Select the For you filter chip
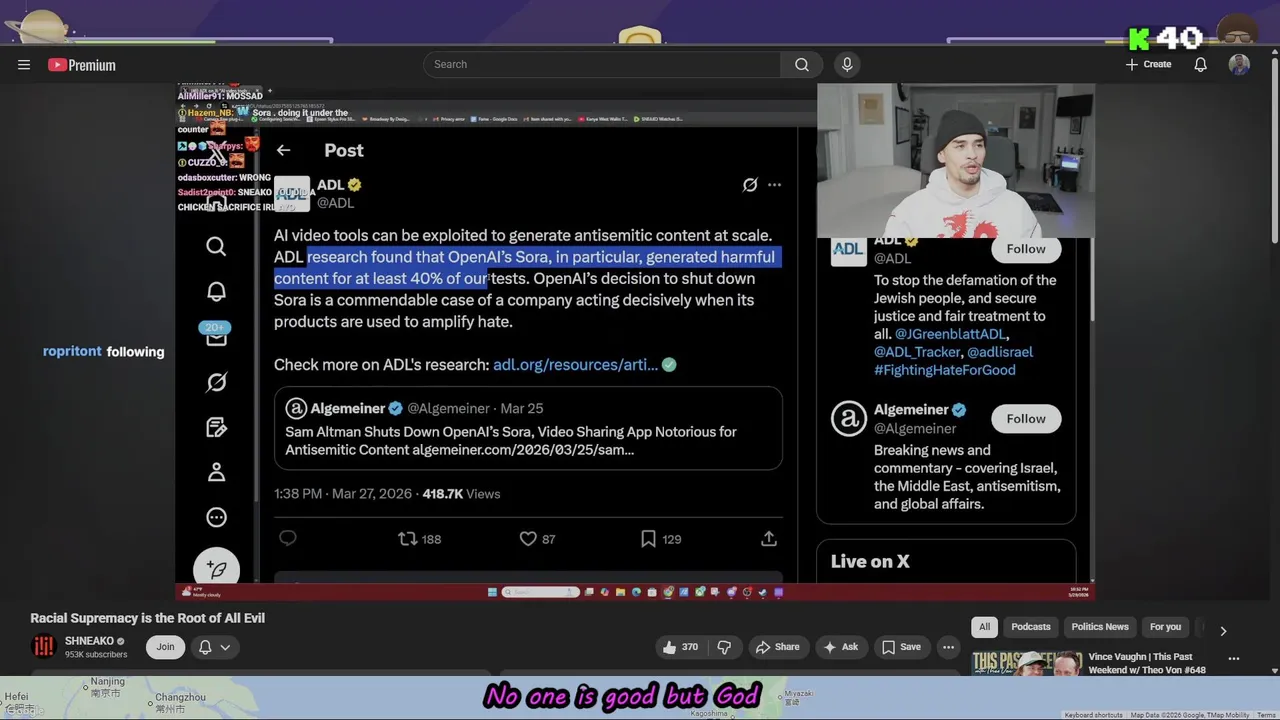 coord(1165,627)
